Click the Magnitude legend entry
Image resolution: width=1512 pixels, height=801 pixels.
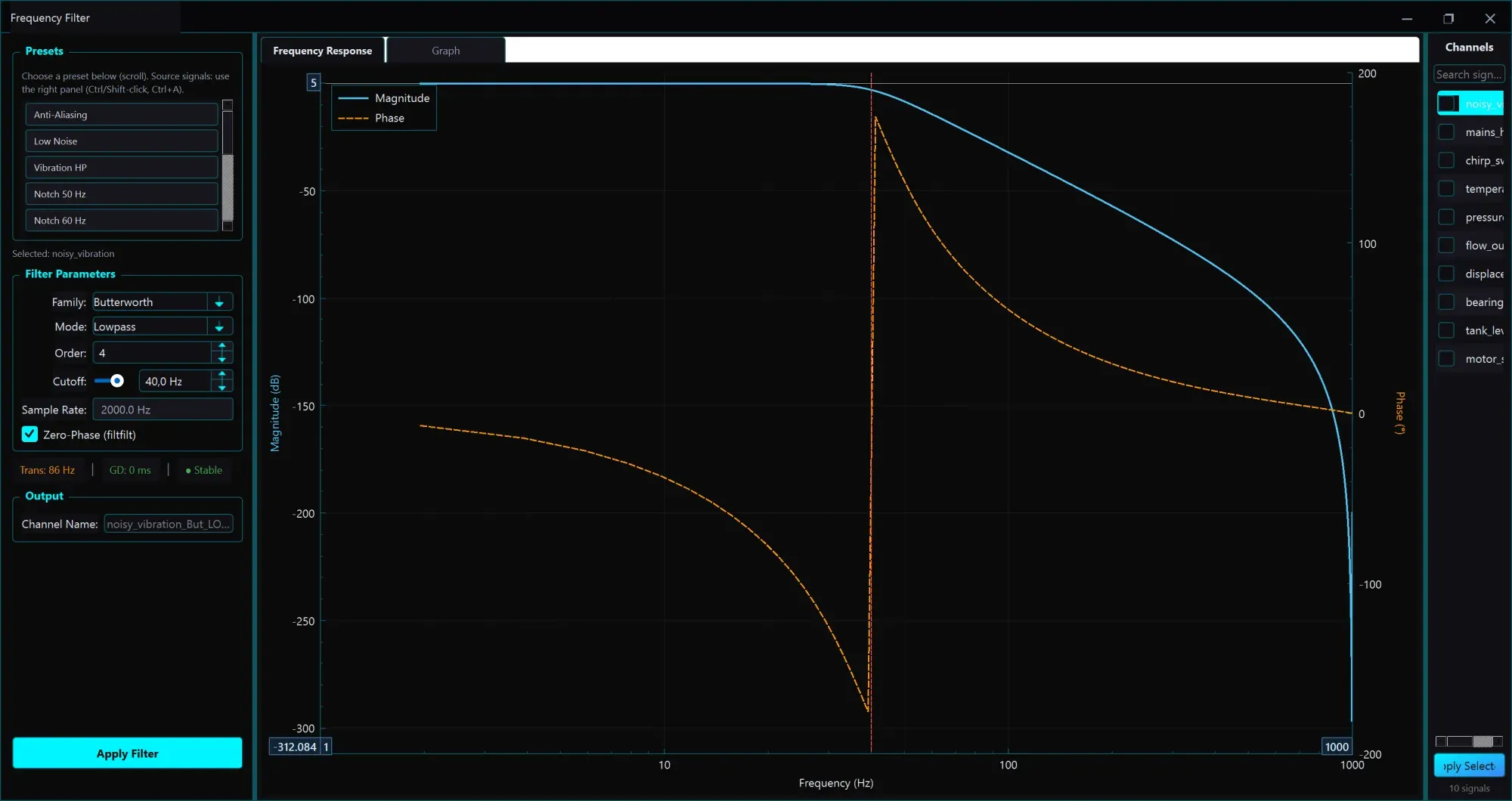[x=384, y=98]
